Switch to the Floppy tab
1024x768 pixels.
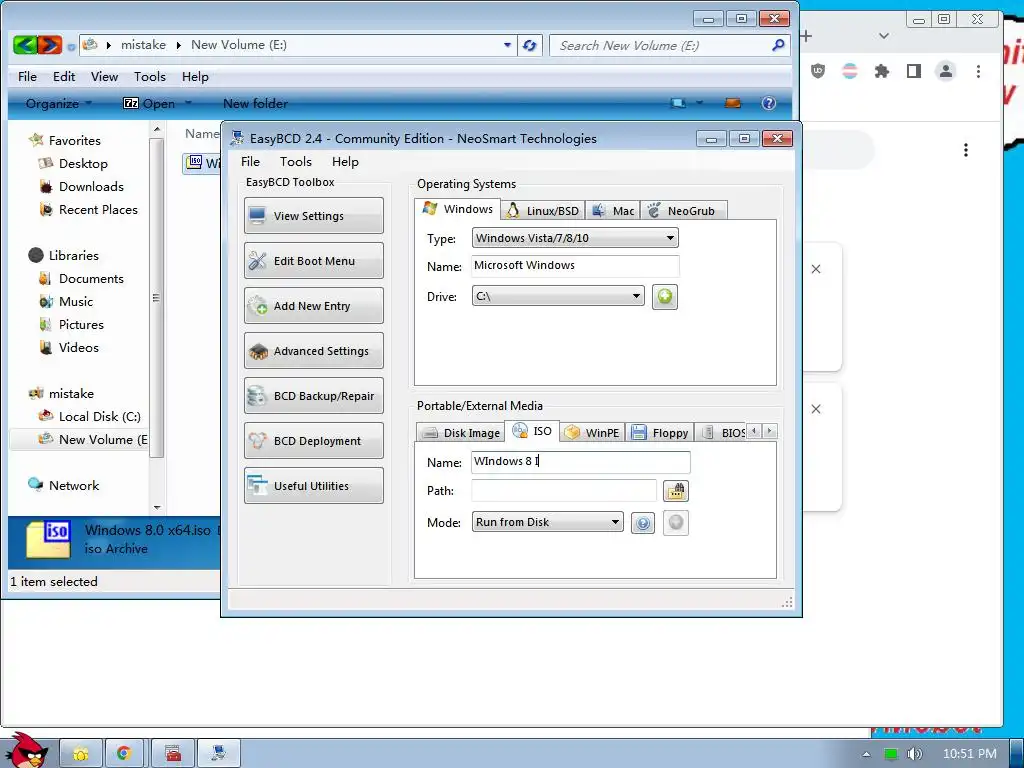pyautogui.click(x=660, y=432)
